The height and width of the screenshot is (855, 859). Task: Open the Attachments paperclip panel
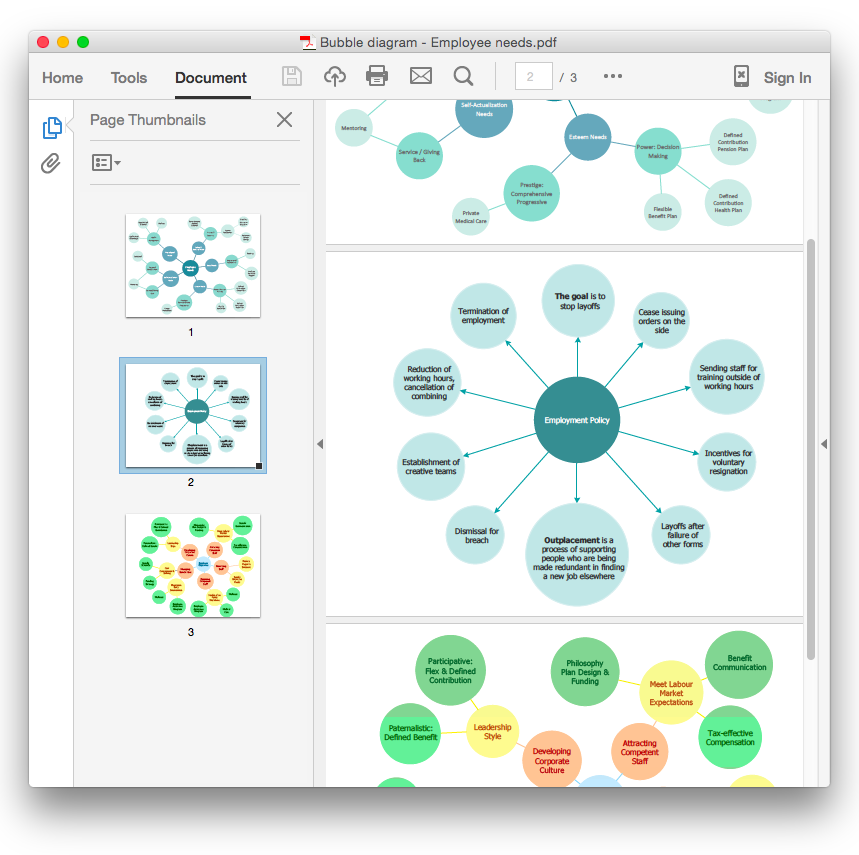pyautogui.click(x=50, y=164)
